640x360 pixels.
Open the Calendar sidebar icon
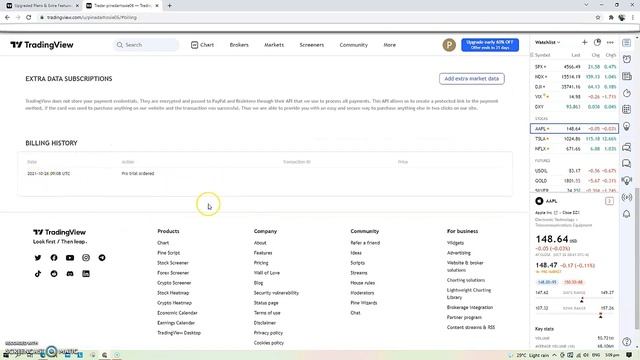[x=627, y=109]
